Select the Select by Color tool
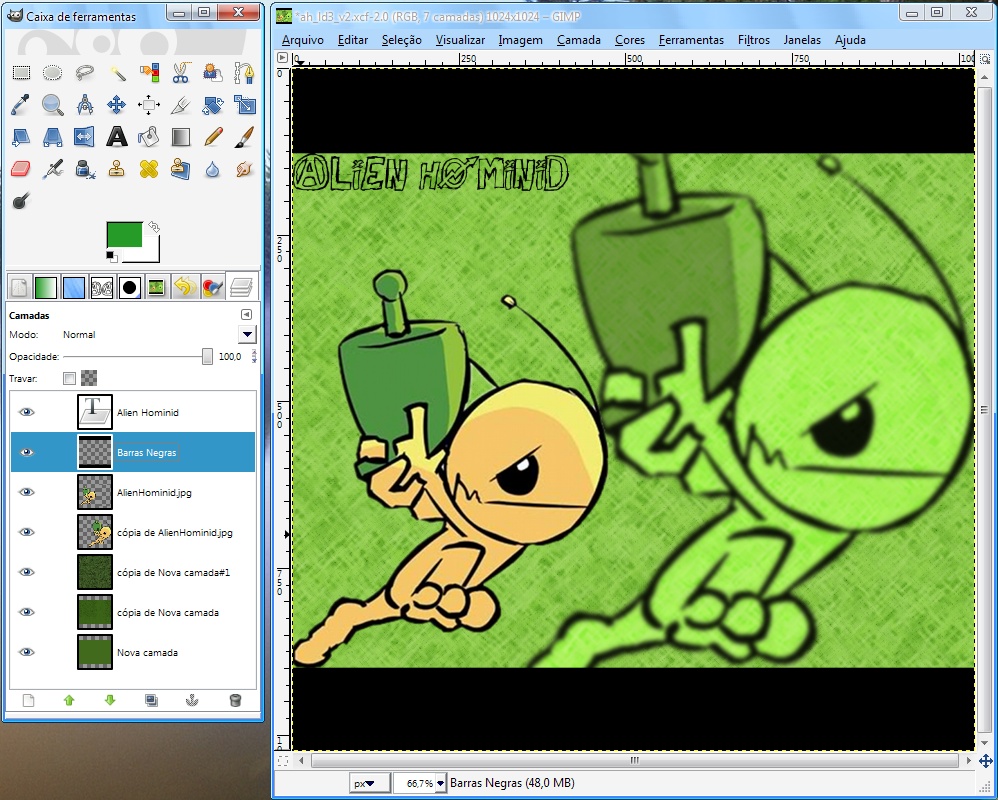Screen dimensions: 998x800 tap(149, 73)
